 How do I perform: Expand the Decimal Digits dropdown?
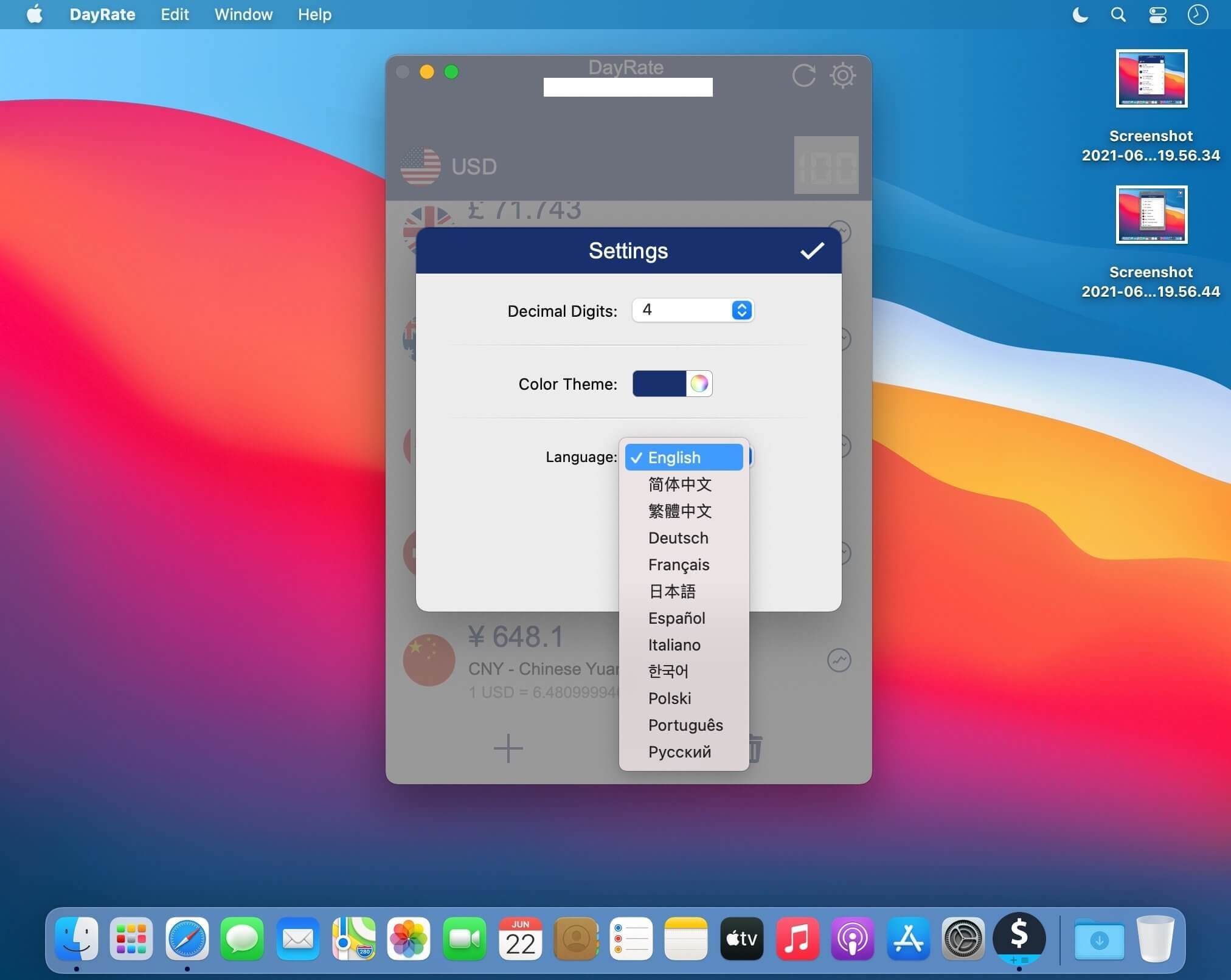click(693, 310)
